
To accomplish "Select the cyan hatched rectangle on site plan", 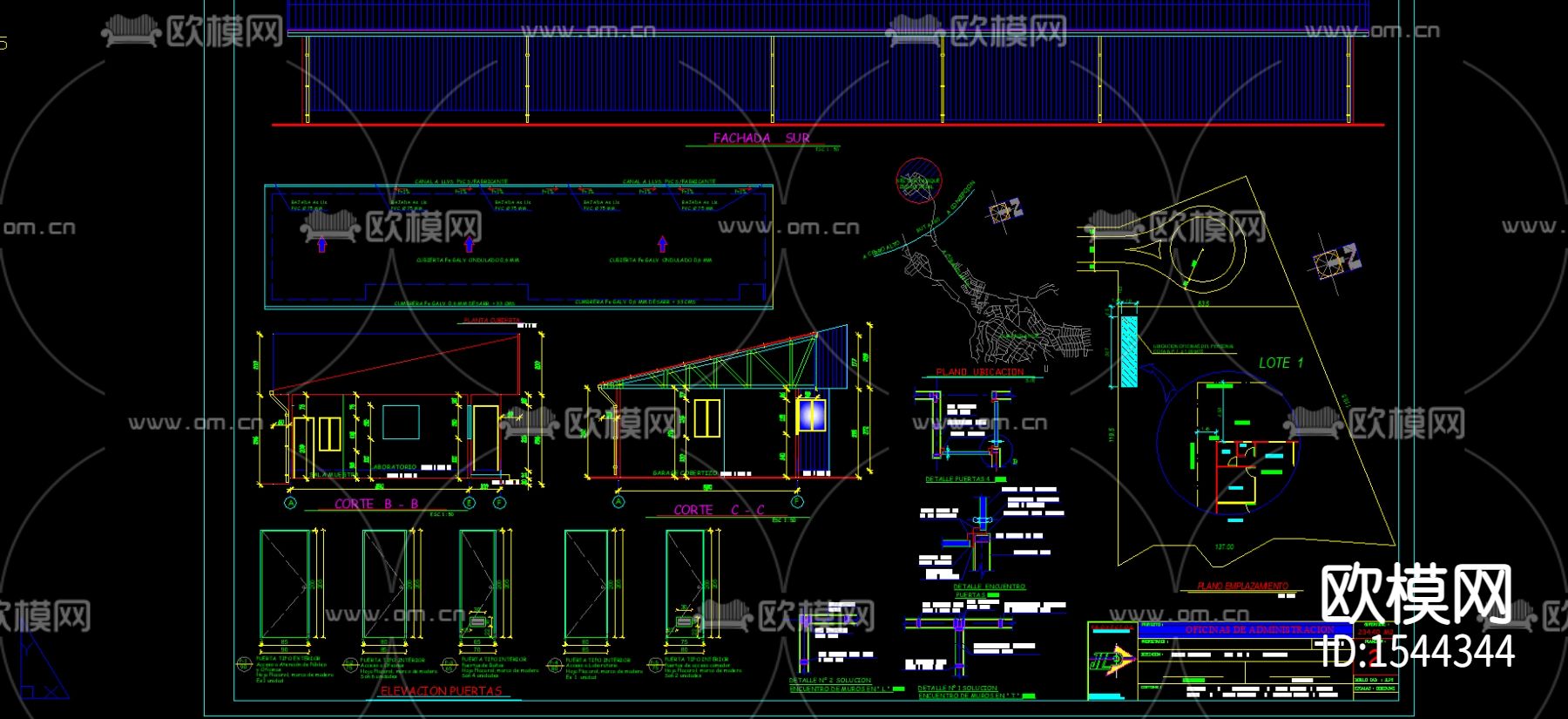I will coord(1129,351).
